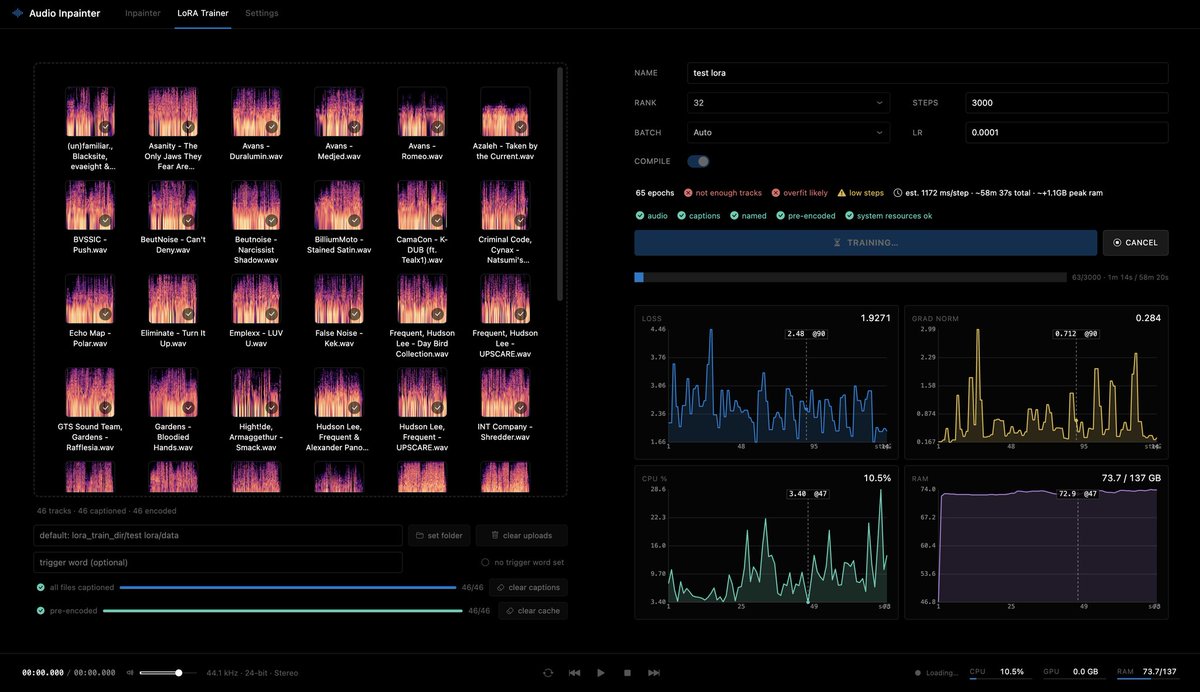
Task: Click the GRAD NORM chart
Action: [1036, 380]
